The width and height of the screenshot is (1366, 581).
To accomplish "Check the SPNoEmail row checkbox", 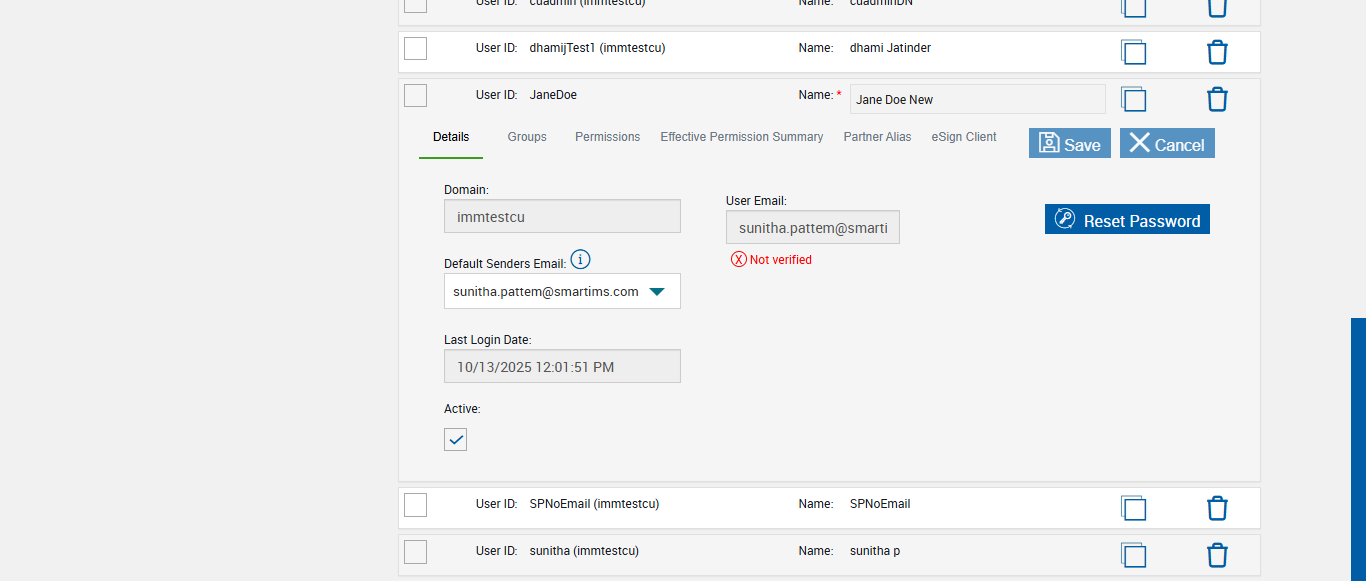I will pyautogui.click(x=415, y=505).
